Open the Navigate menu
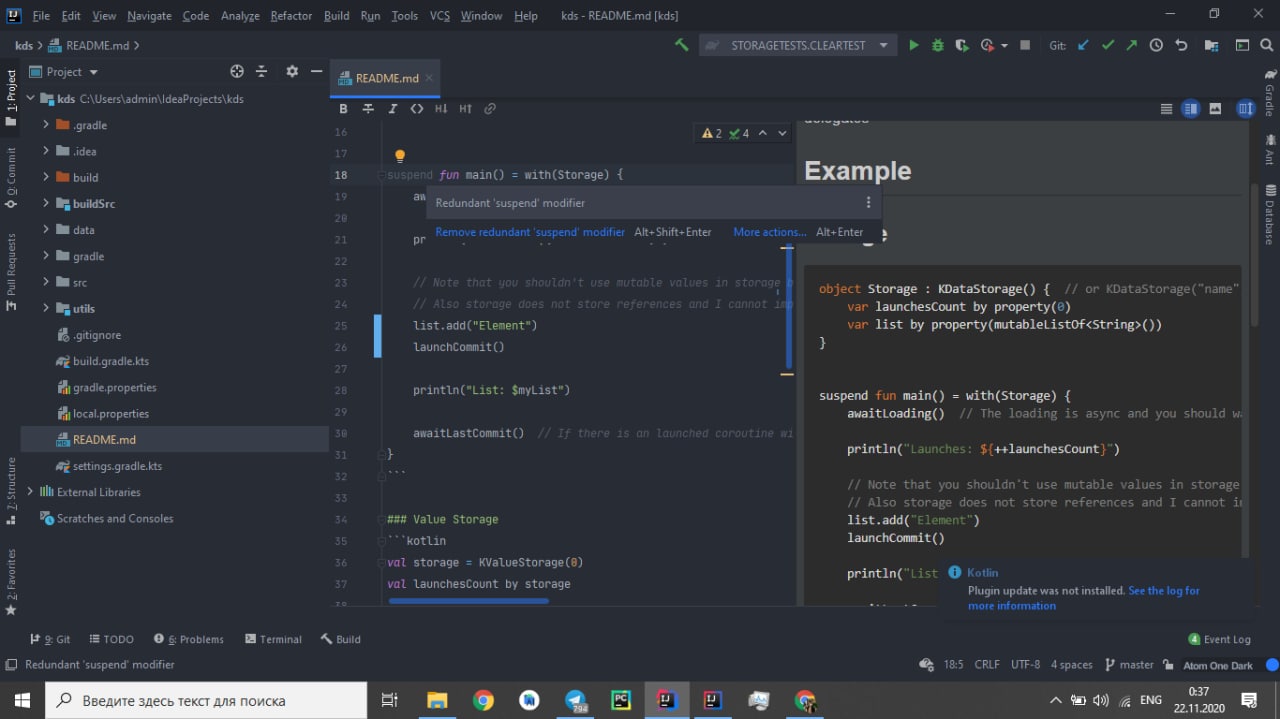The width and height of the screenshot is (1280, 719). point(149,15)
